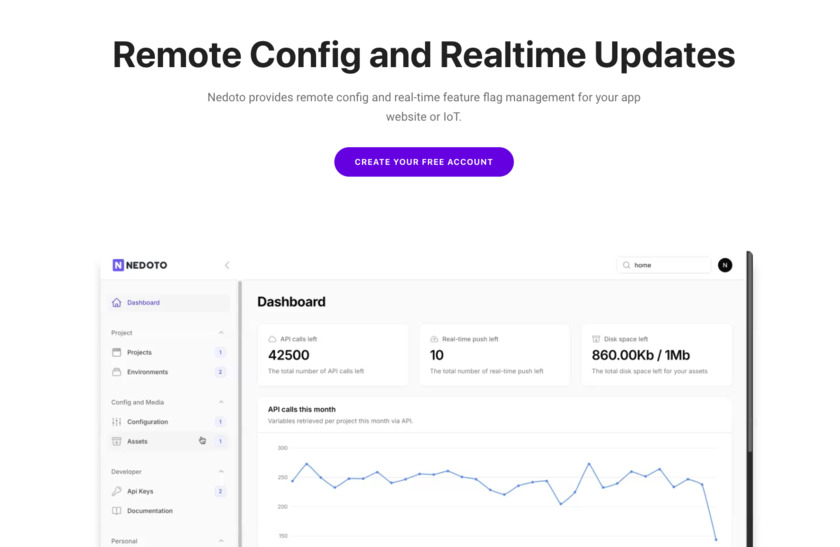Click the Remote Config and Realtime Updates headline

[424, 55]
